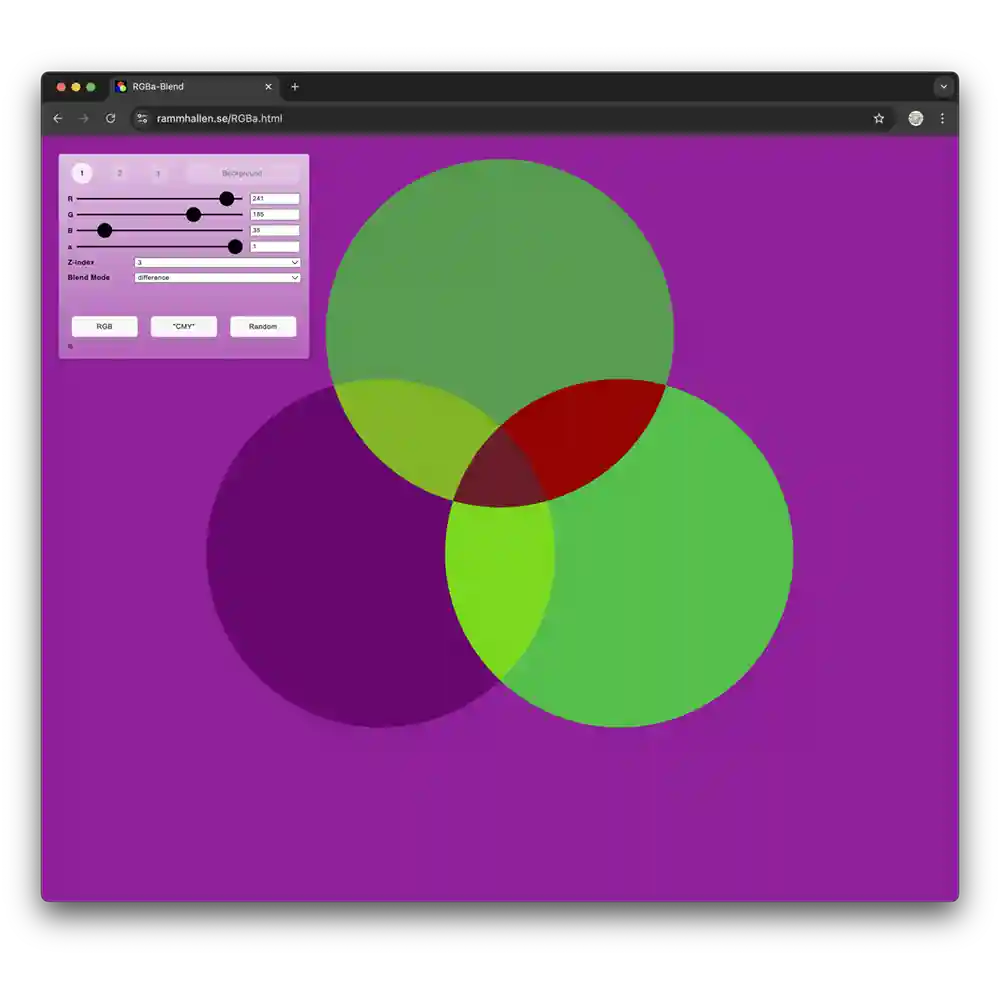This screenshot has height=1000, width=1000.
Task: Select circle 3 in the panel
Action: tap(158, 173)
